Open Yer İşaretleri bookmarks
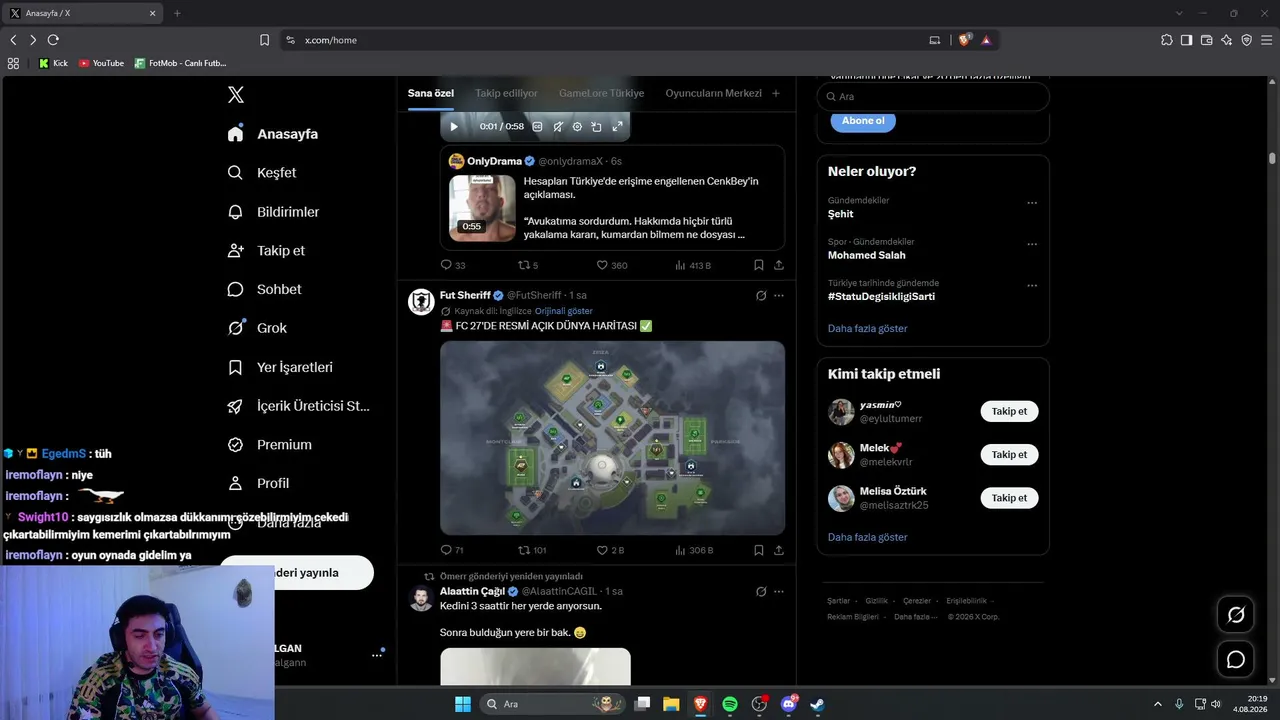This screenshot has width=1280, height=720. (280, 367)
